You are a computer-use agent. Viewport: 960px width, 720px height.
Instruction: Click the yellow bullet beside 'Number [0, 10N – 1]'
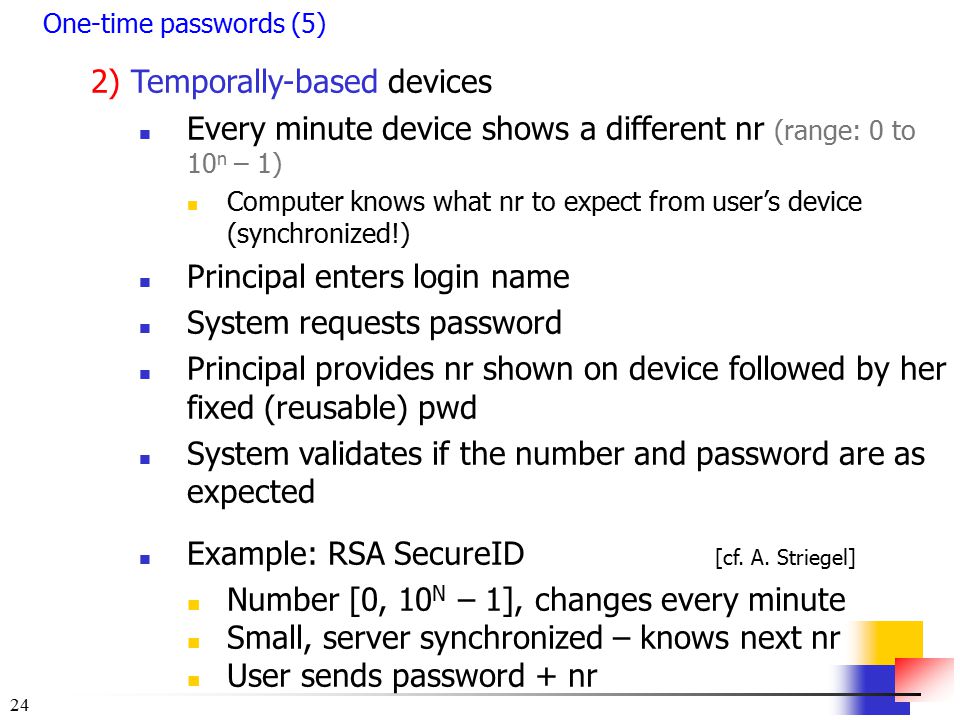(194, 605)
